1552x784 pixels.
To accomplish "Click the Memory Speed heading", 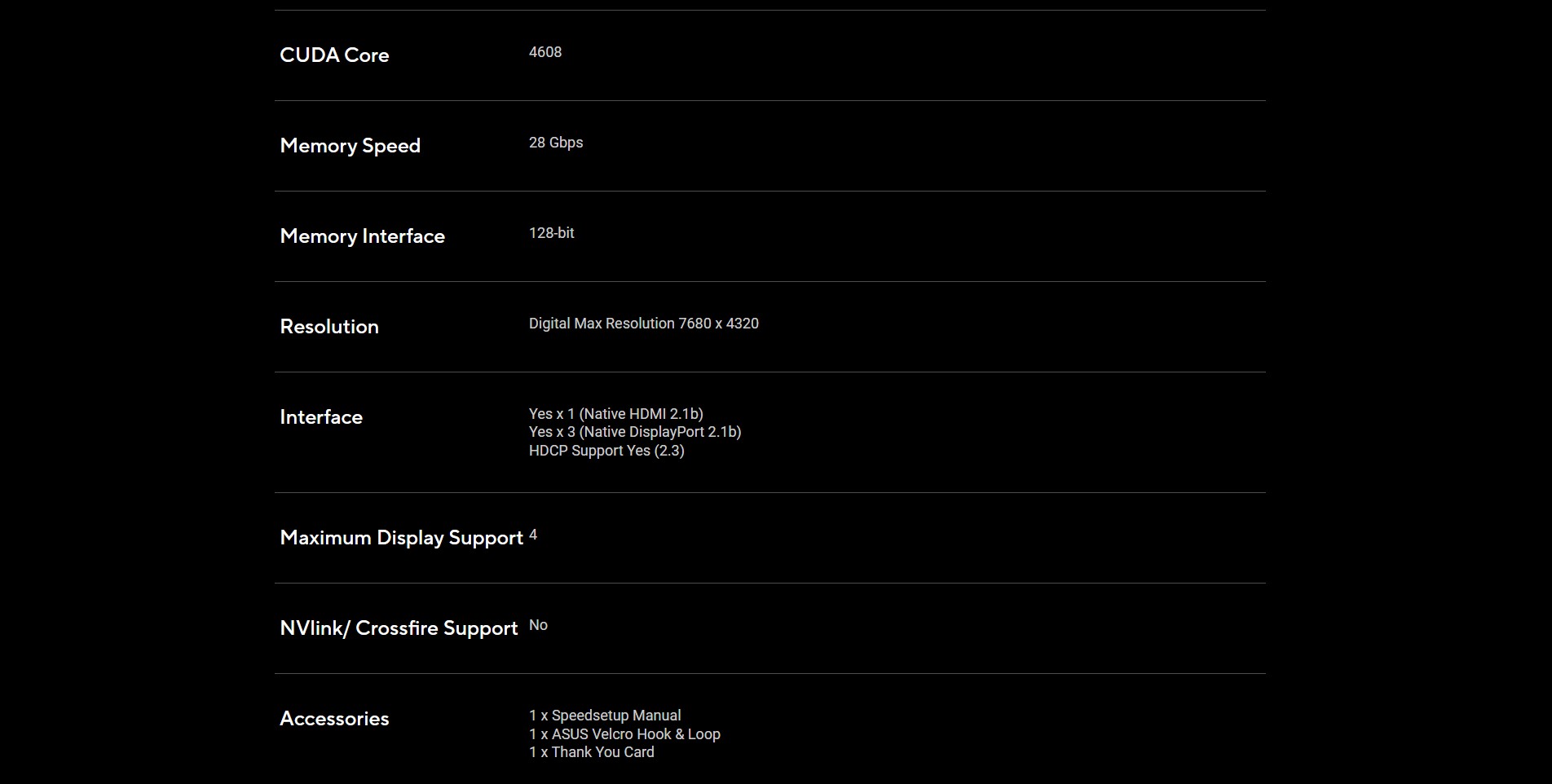I will 351,146.
